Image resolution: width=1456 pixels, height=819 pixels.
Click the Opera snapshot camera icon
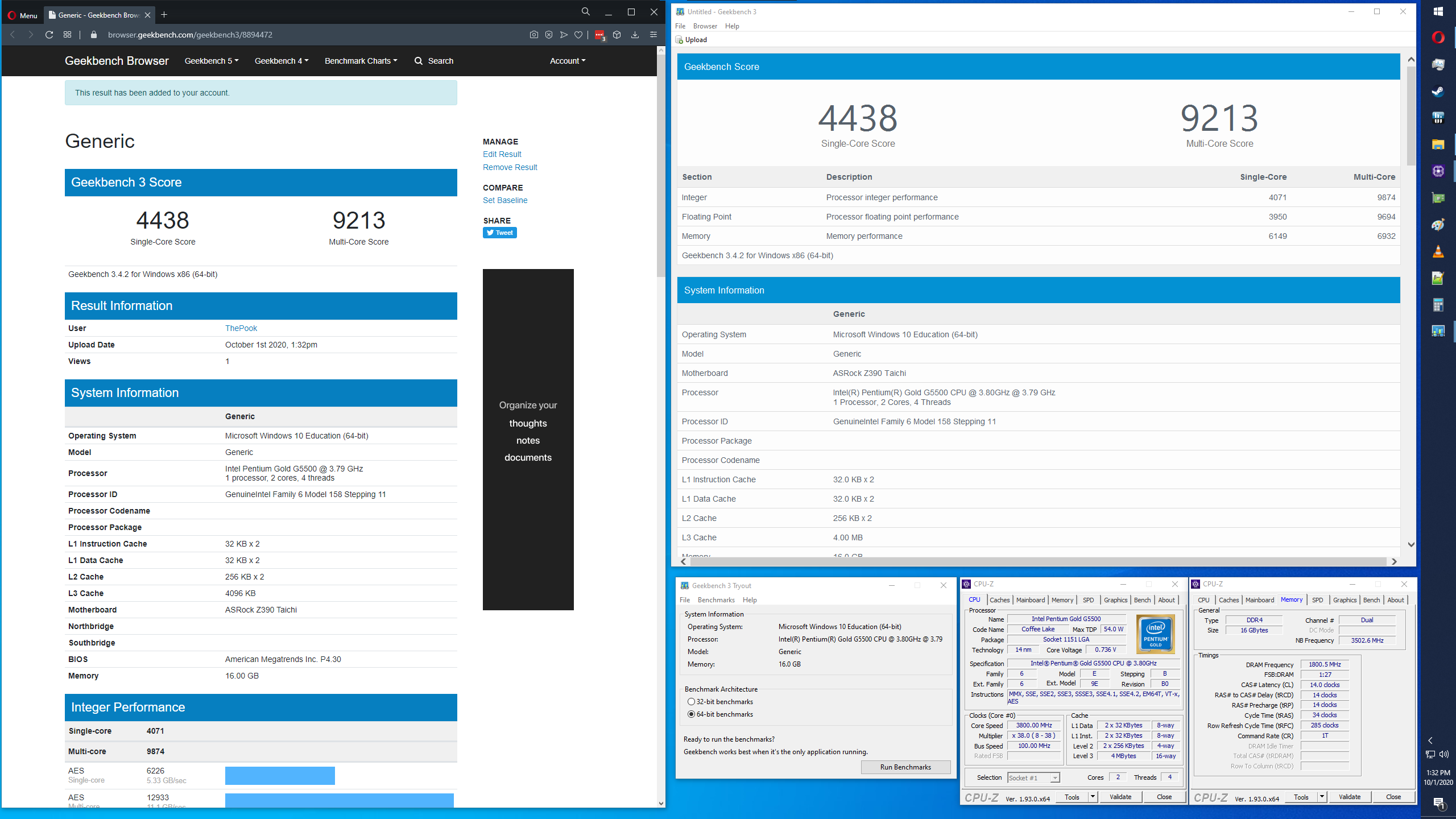[x=533, y=35]
